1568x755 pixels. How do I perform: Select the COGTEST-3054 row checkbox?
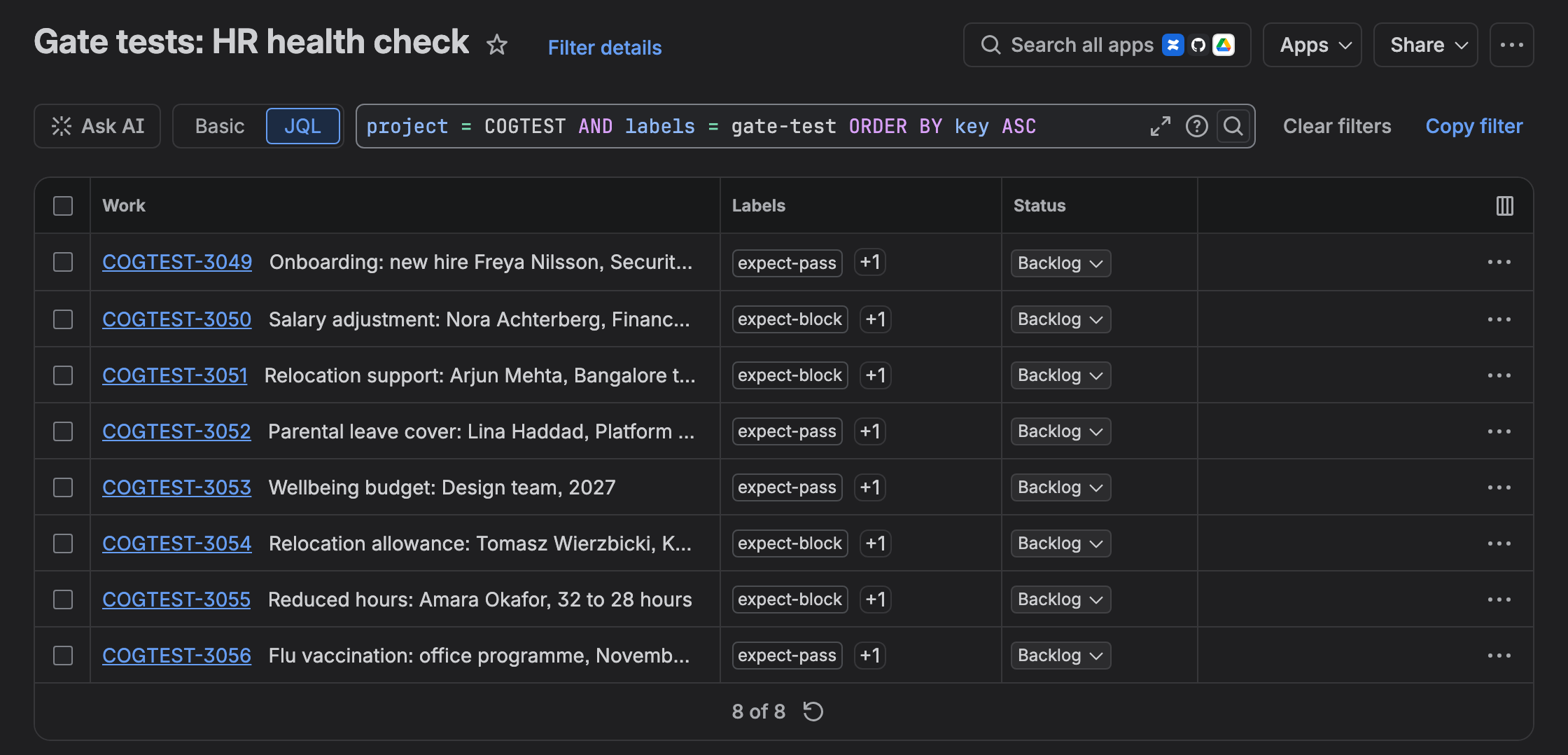[63, 543]
